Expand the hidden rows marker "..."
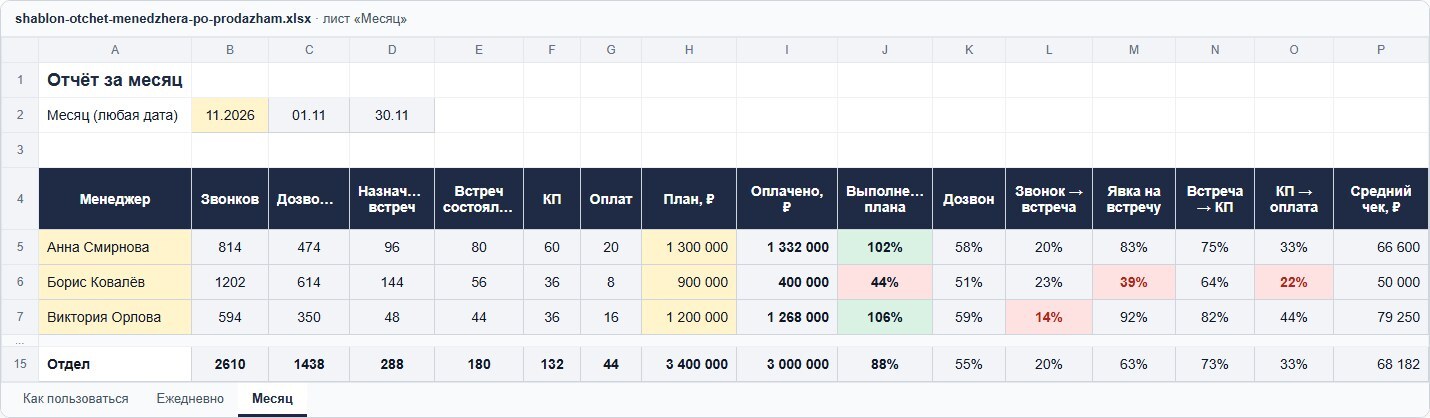 (20, 340)
